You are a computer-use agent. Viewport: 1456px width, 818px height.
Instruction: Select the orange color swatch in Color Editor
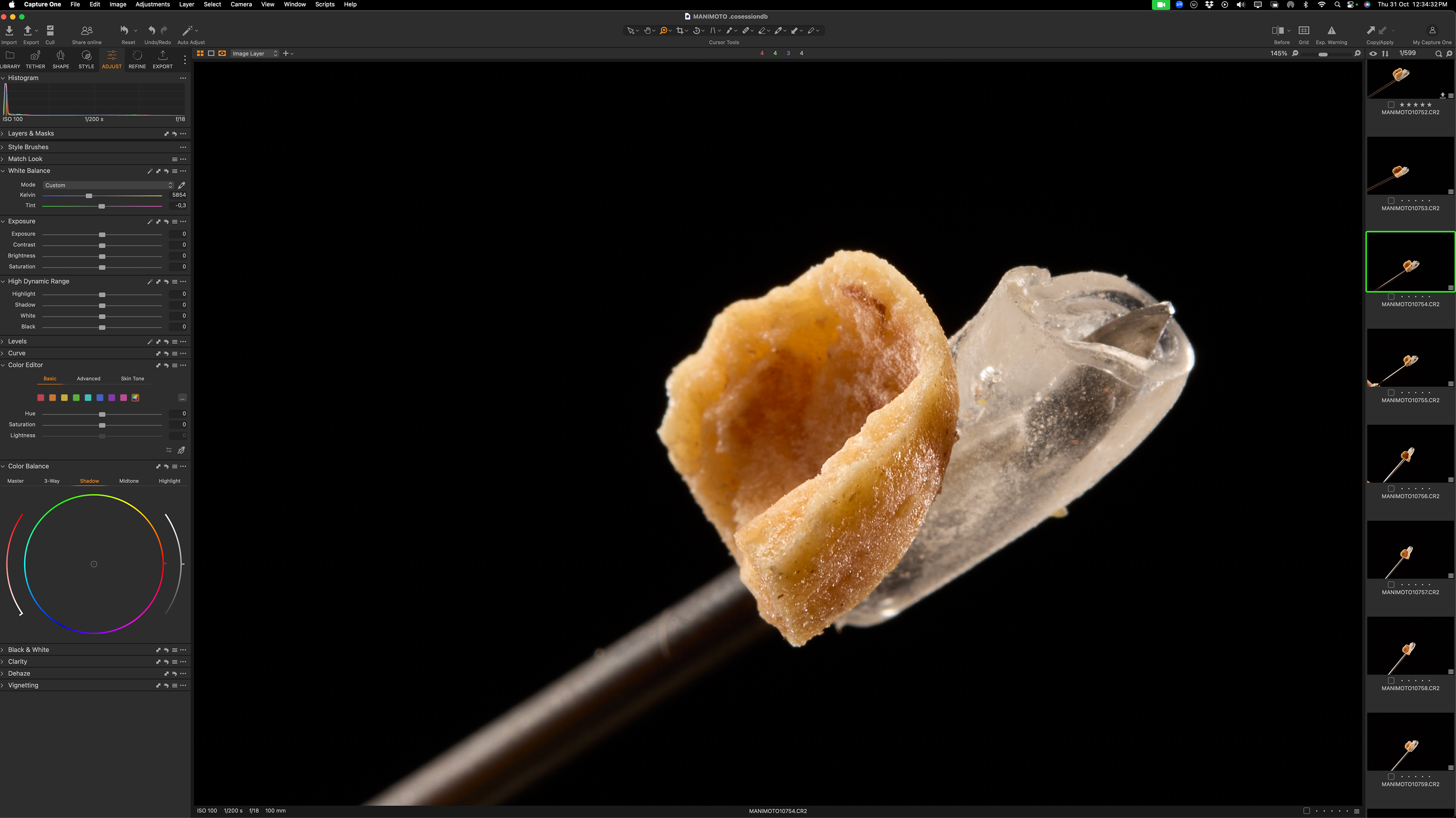[x=53, y=398]
